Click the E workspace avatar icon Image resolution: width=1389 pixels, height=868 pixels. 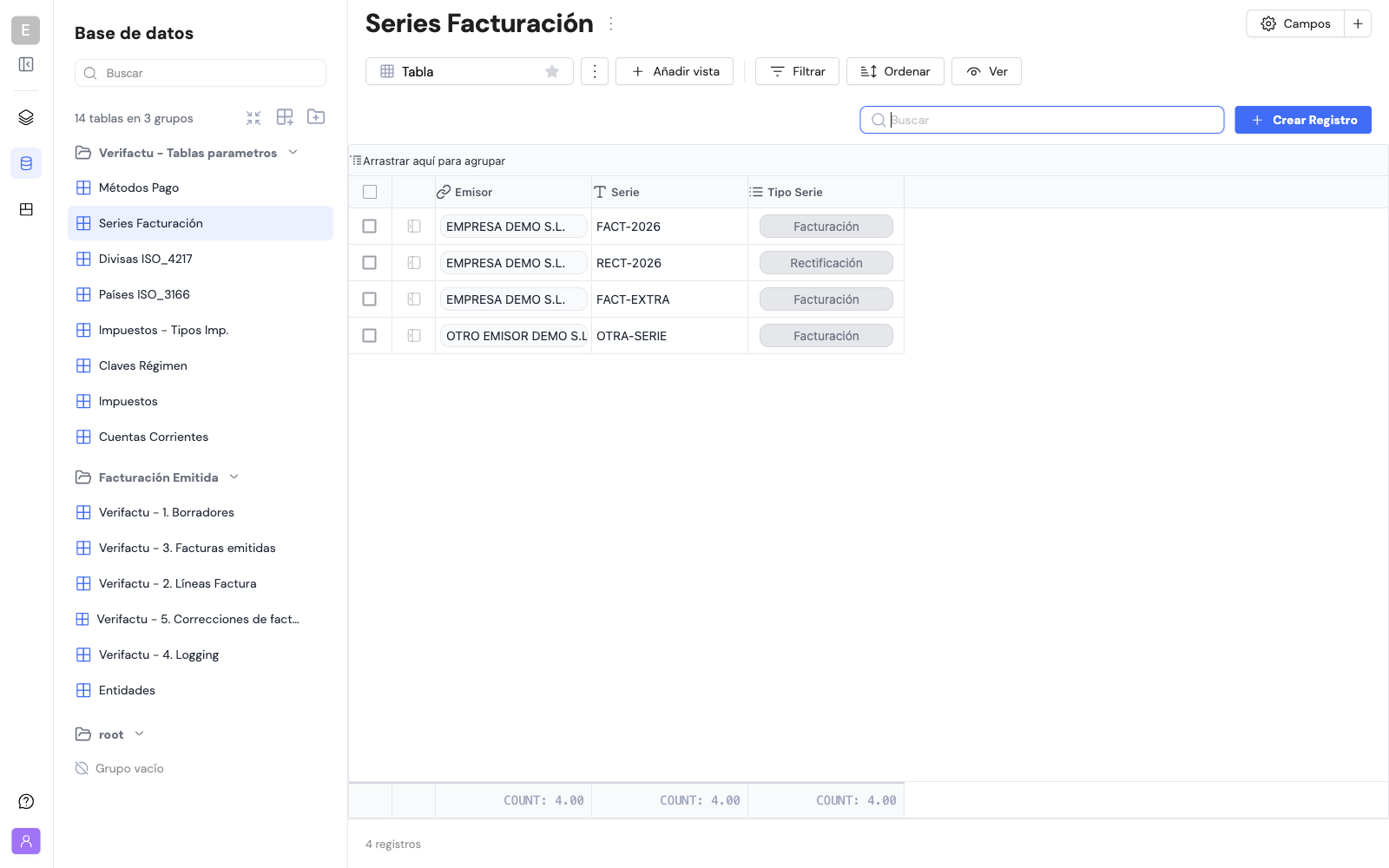[25, 30]
